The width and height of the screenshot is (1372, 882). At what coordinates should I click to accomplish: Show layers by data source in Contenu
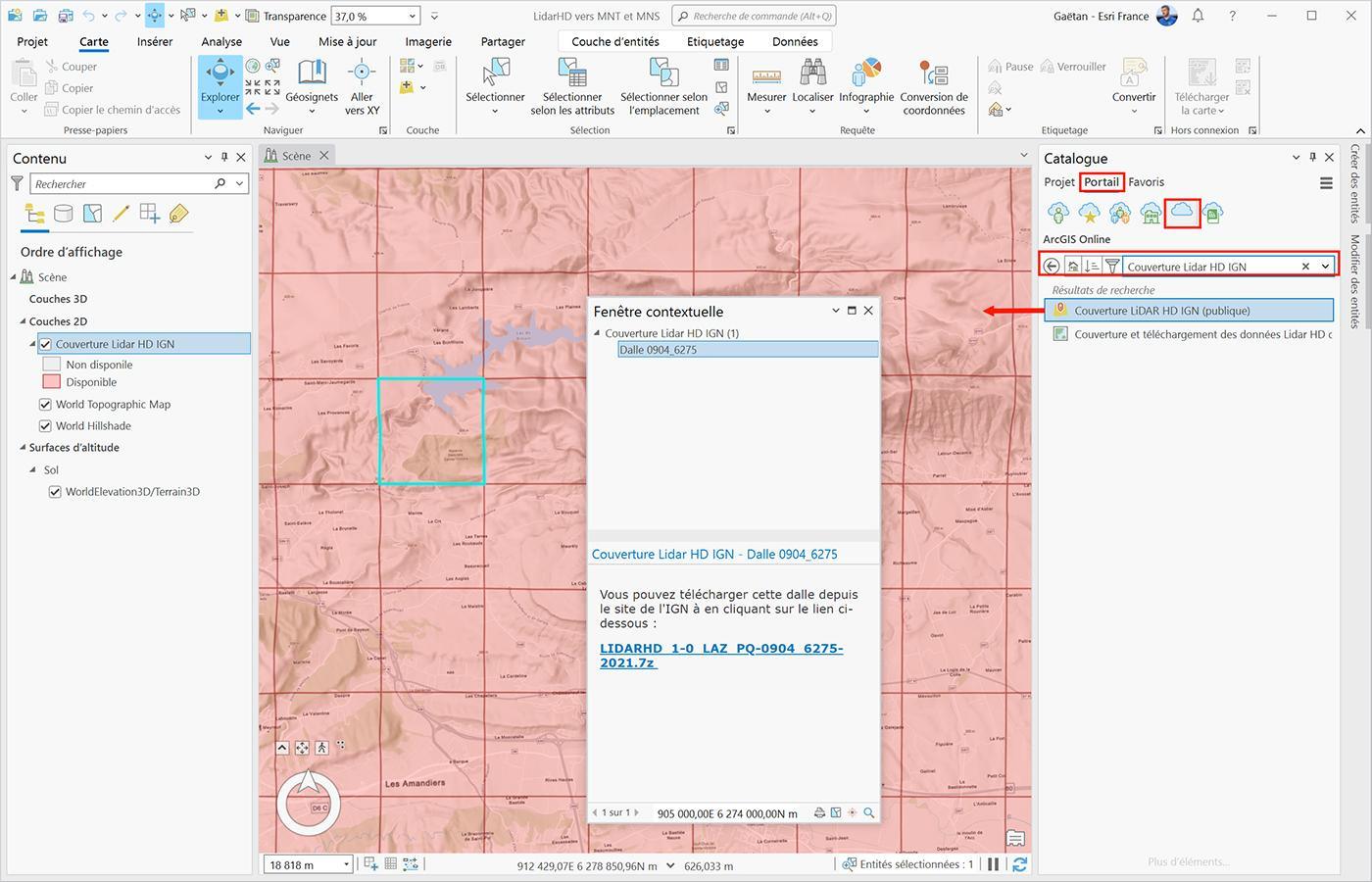[64, 214]
